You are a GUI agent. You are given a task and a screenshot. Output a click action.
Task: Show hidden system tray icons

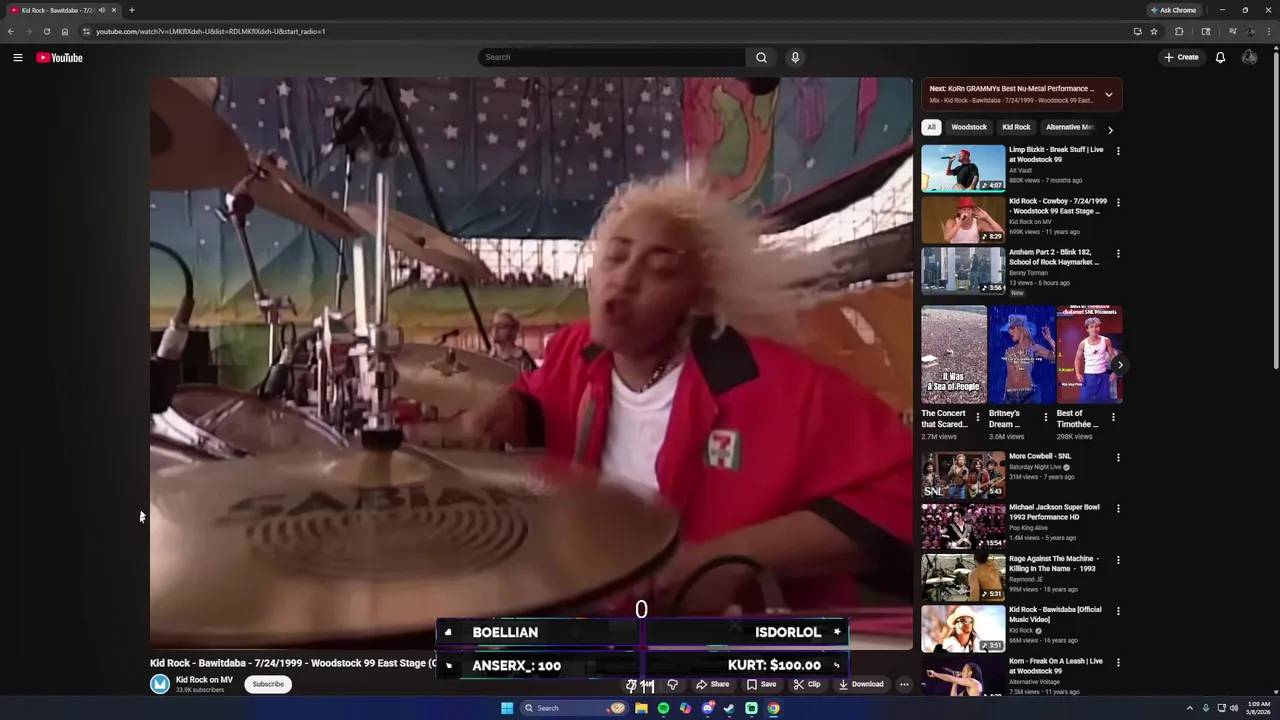coord(1190,708)
